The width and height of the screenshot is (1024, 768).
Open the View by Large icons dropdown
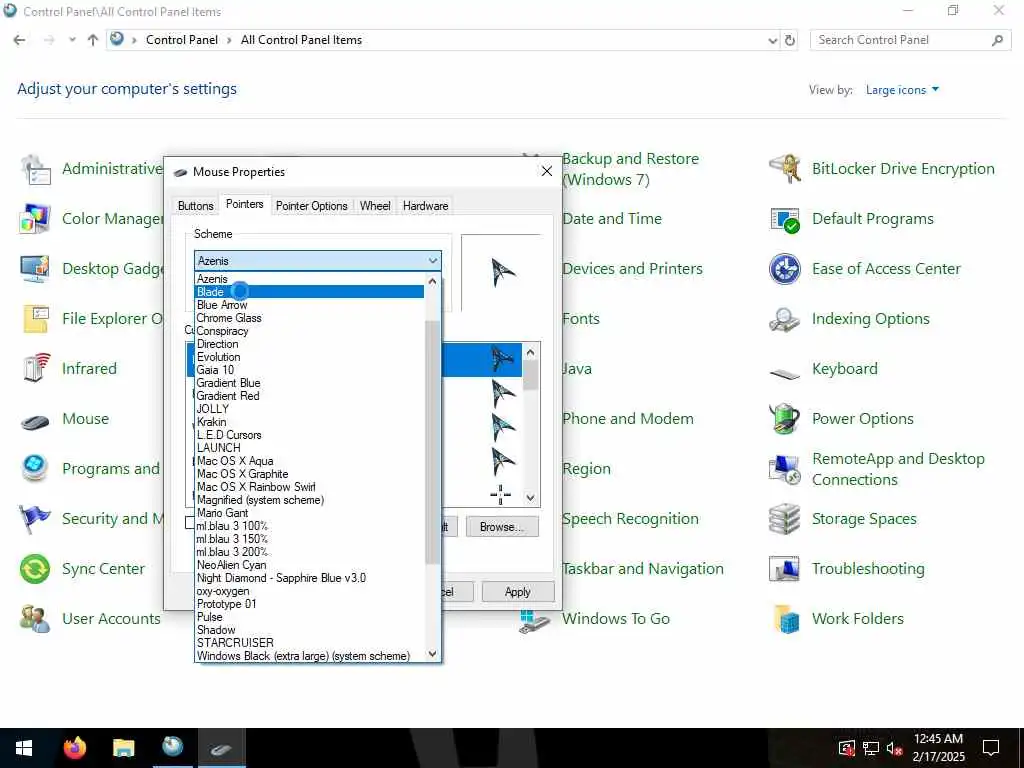902,90
